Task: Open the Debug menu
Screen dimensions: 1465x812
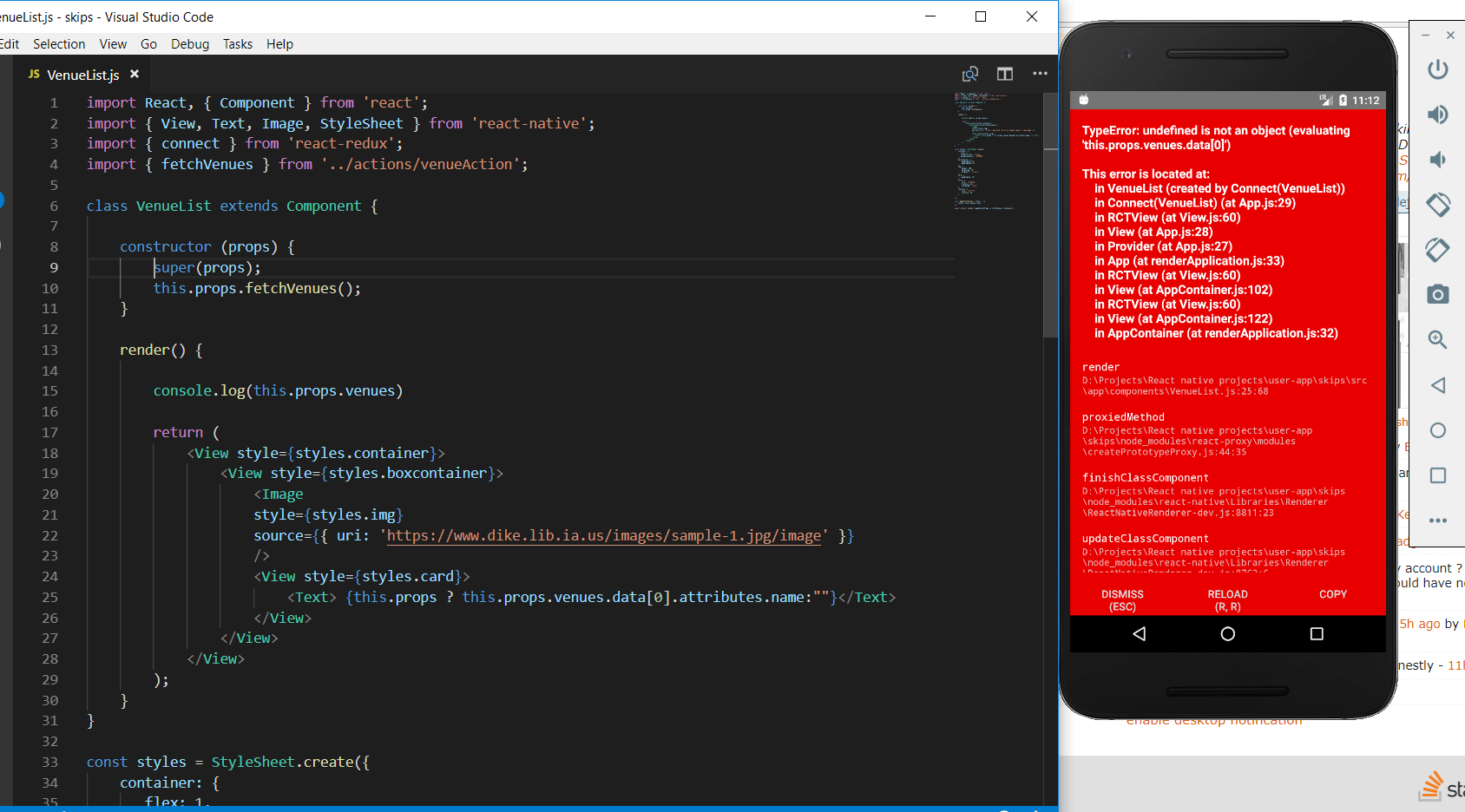Action: [x=190, y=44]
